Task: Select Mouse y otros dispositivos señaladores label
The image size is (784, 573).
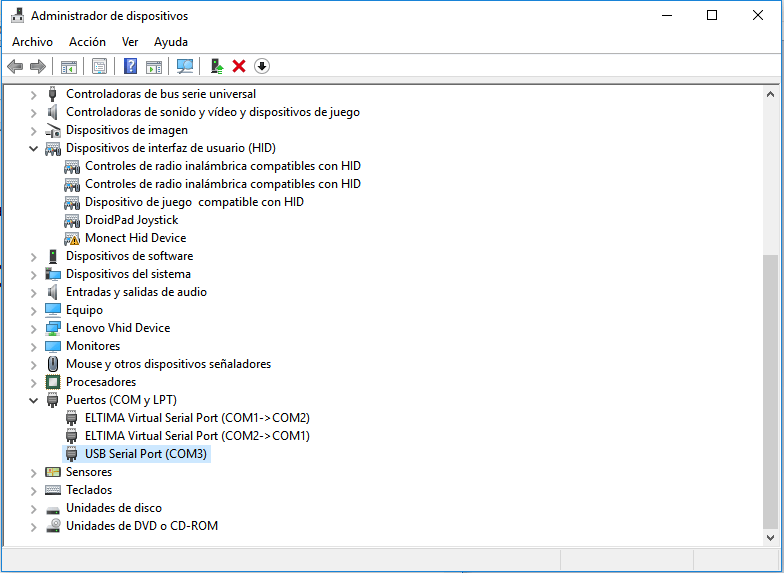Action: click(168, 364)
